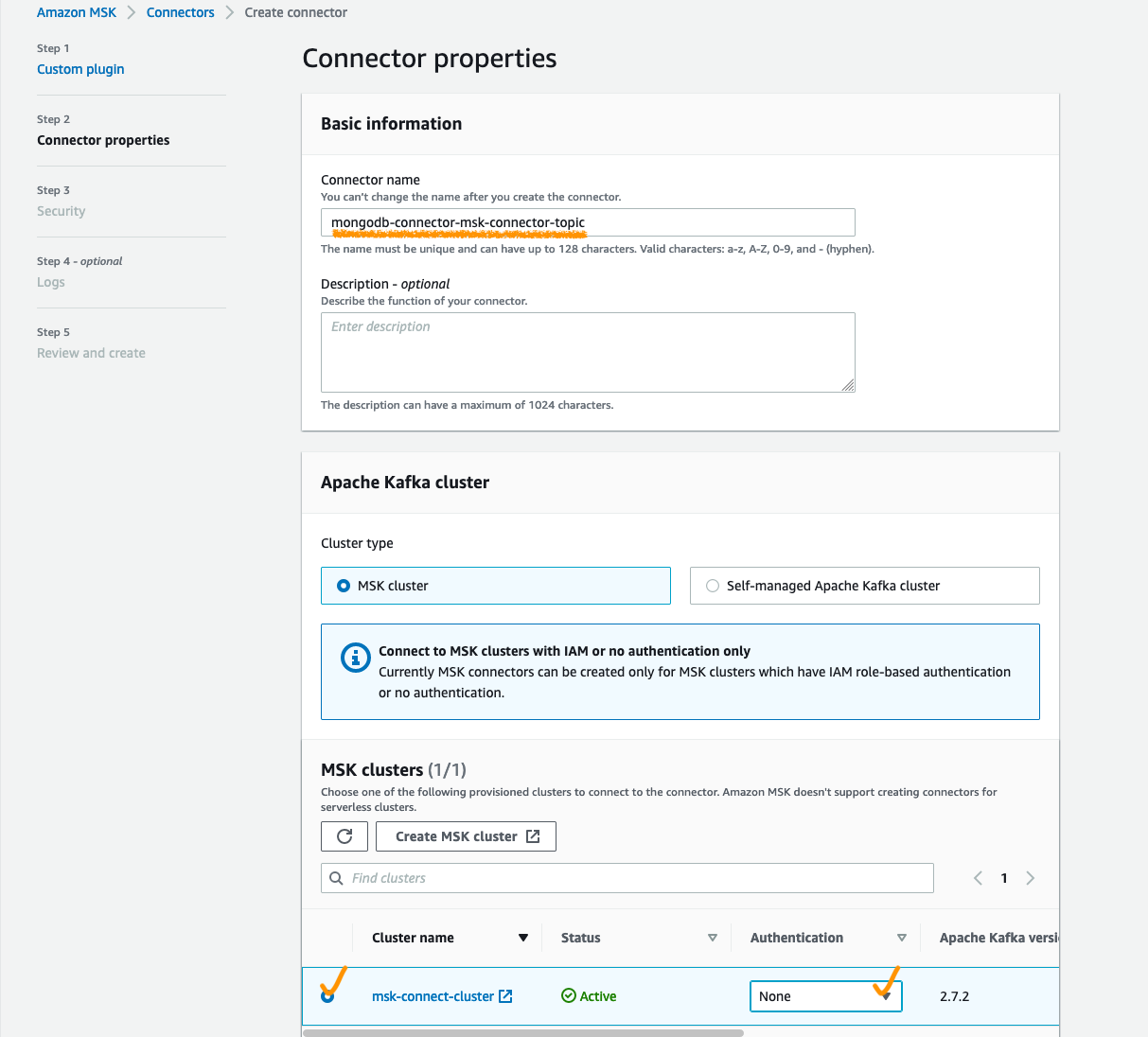The image size is (1148, 1037).
Task: Click the search magnifier icon in Find clusters
Action: tap(336, 878)
